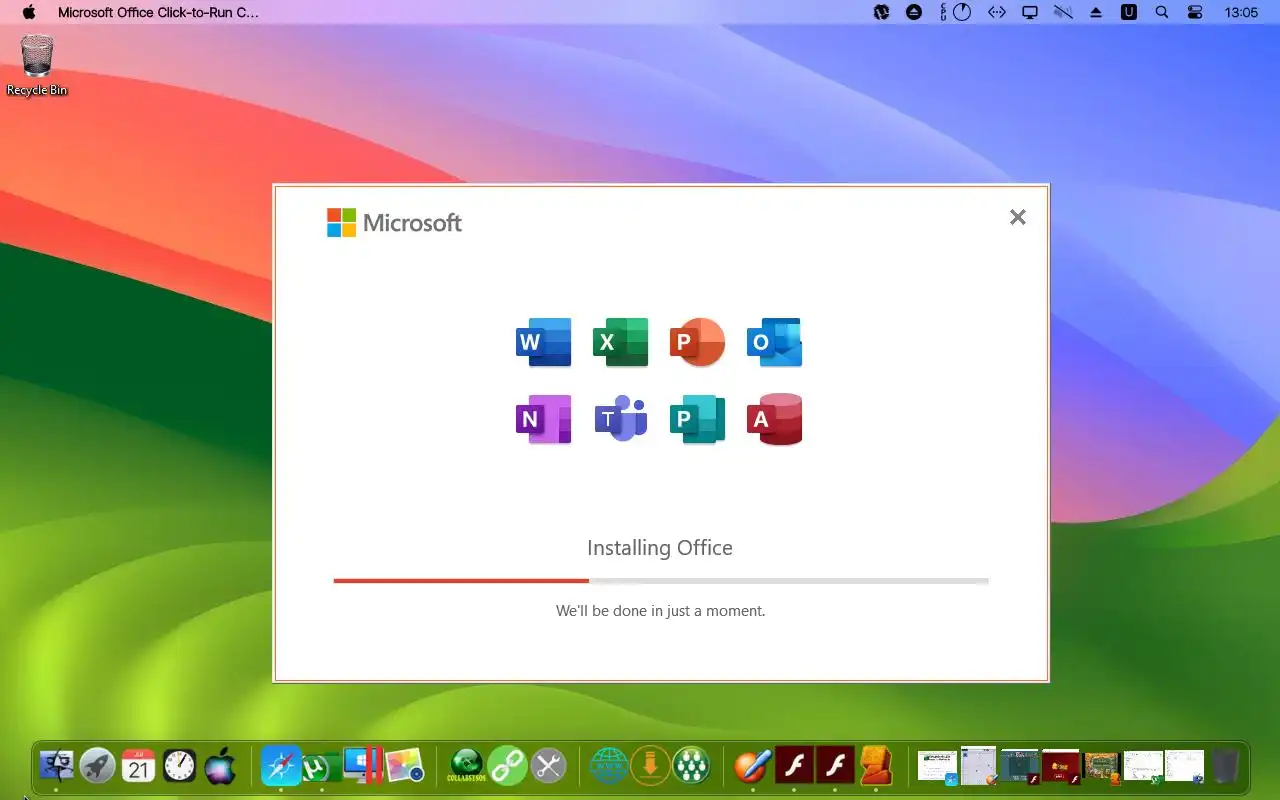Open the first Flash Player dock icon
Viewport: 1280px width, 800px height.
(x=795, y=766)
